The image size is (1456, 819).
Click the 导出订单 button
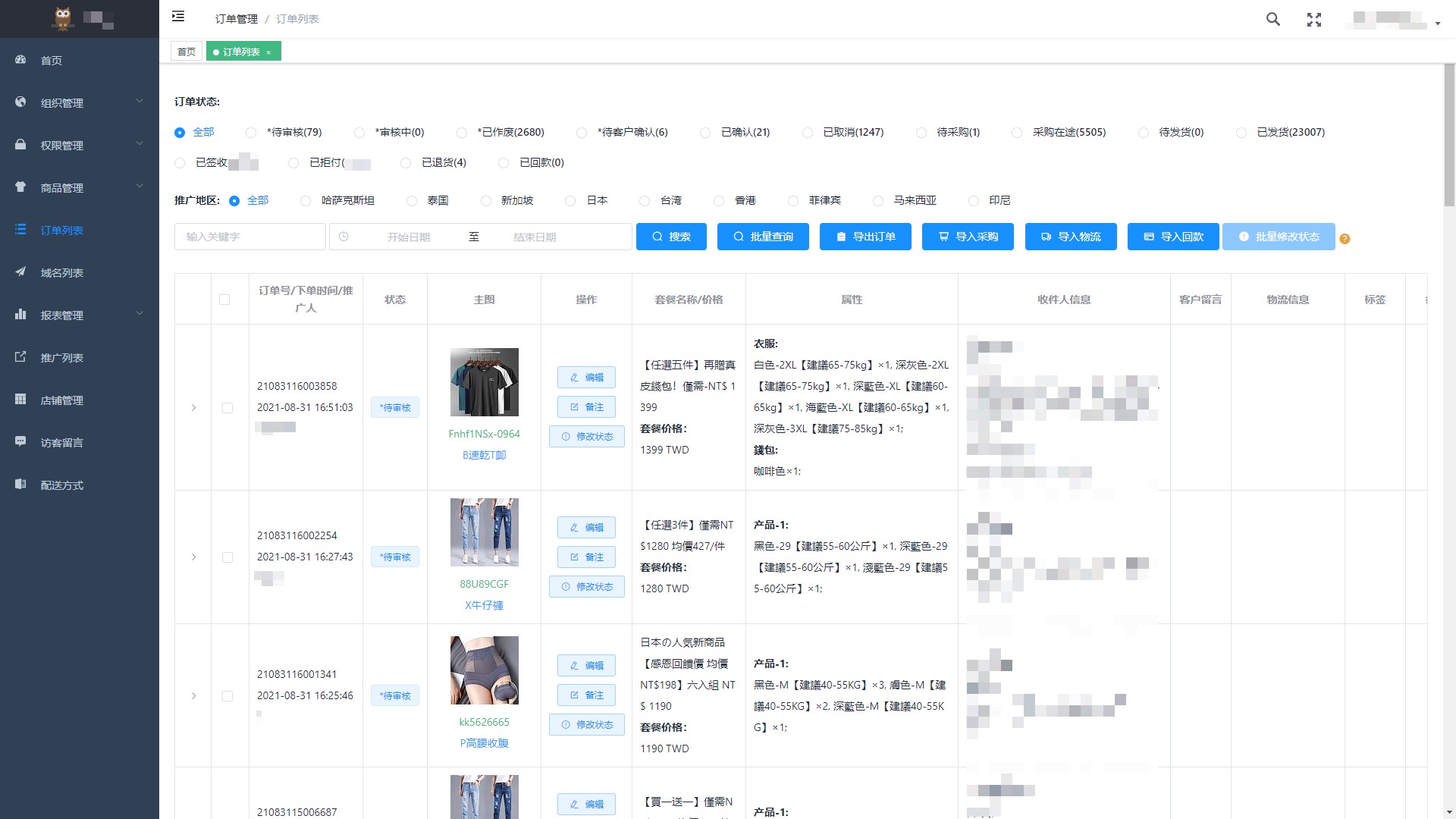(865, 237)
